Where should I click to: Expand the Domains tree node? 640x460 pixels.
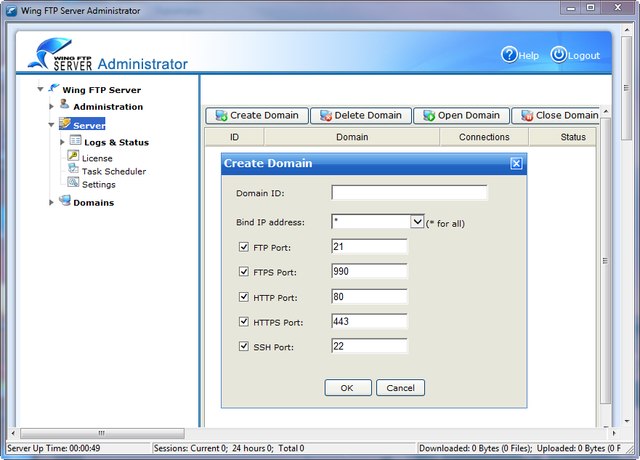coord(52,203)
